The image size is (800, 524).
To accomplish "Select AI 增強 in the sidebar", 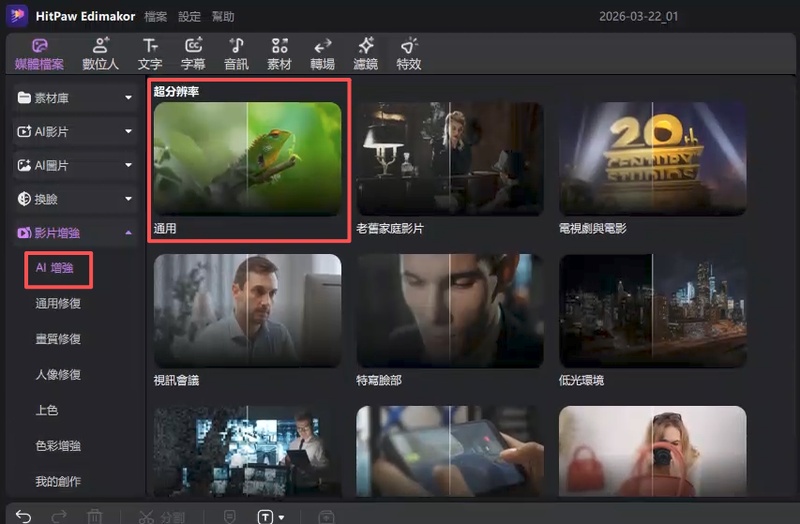I will pyautogui.click(x=55, y=268).
